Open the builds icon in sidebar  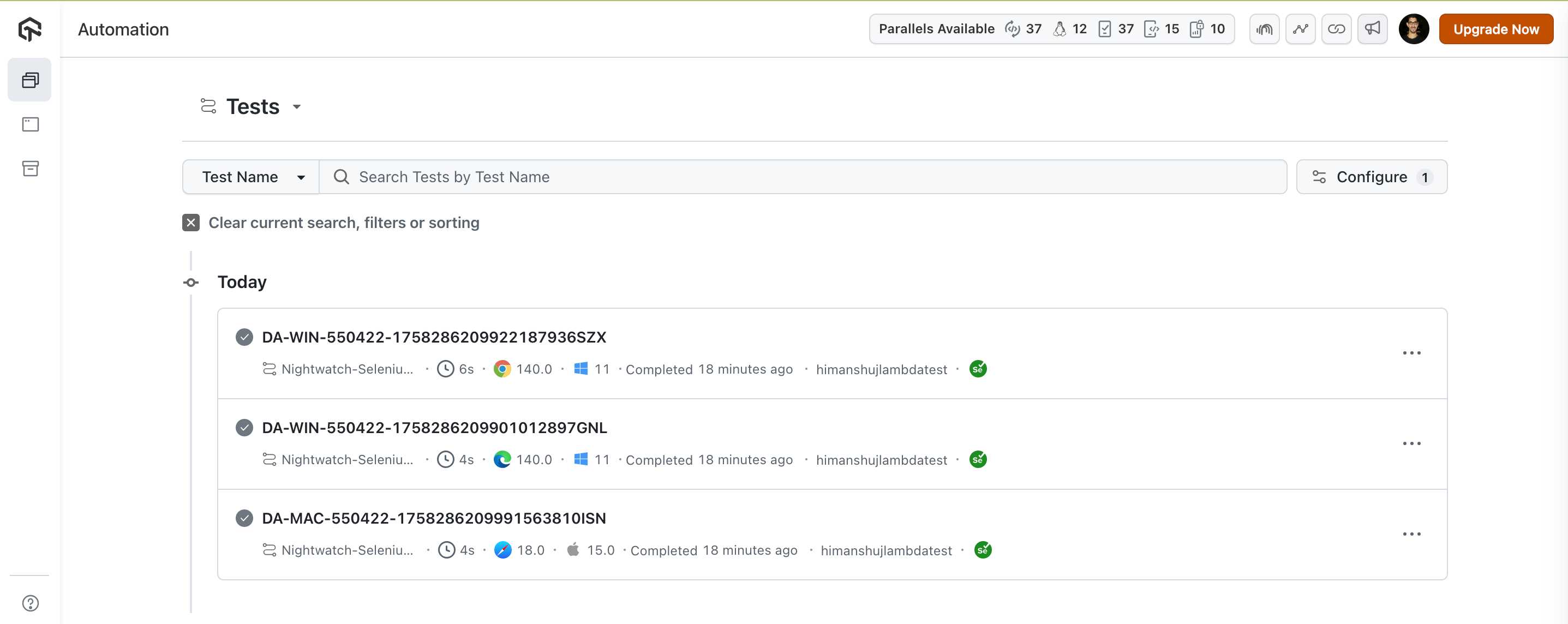pos(30,80)
